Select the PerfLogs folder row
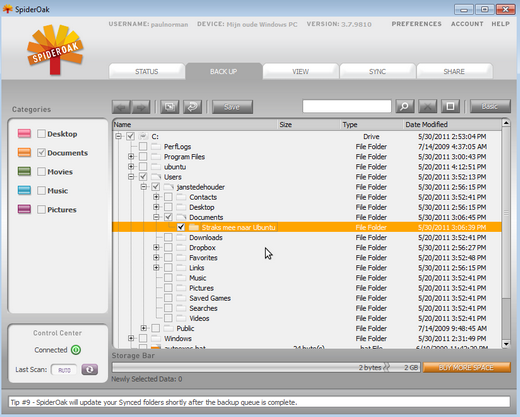This screenshot has width=520, height=417. click(307, 146)
